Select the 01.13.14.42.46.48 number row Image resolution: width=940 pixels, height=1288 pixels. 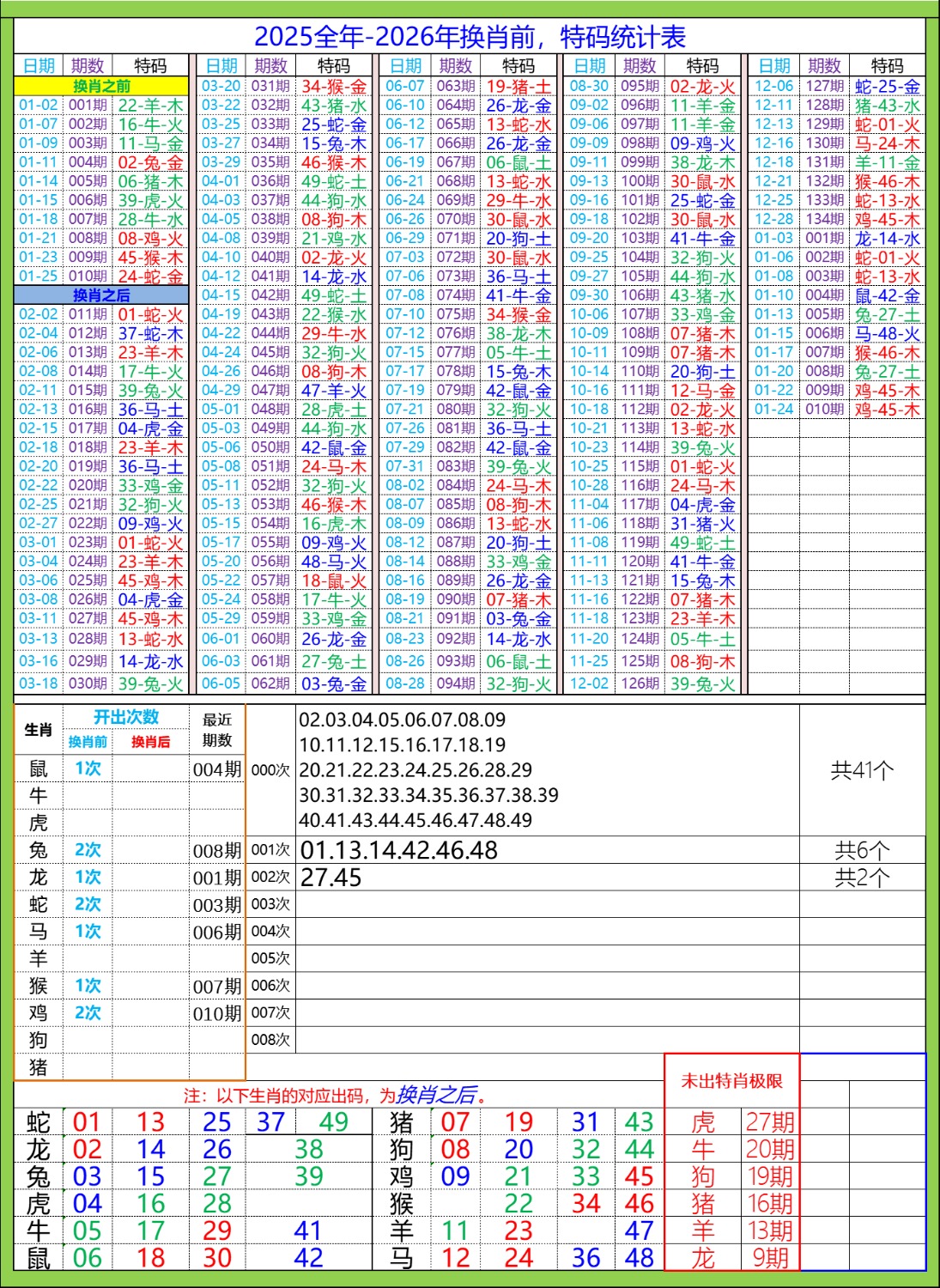point(399,850)
